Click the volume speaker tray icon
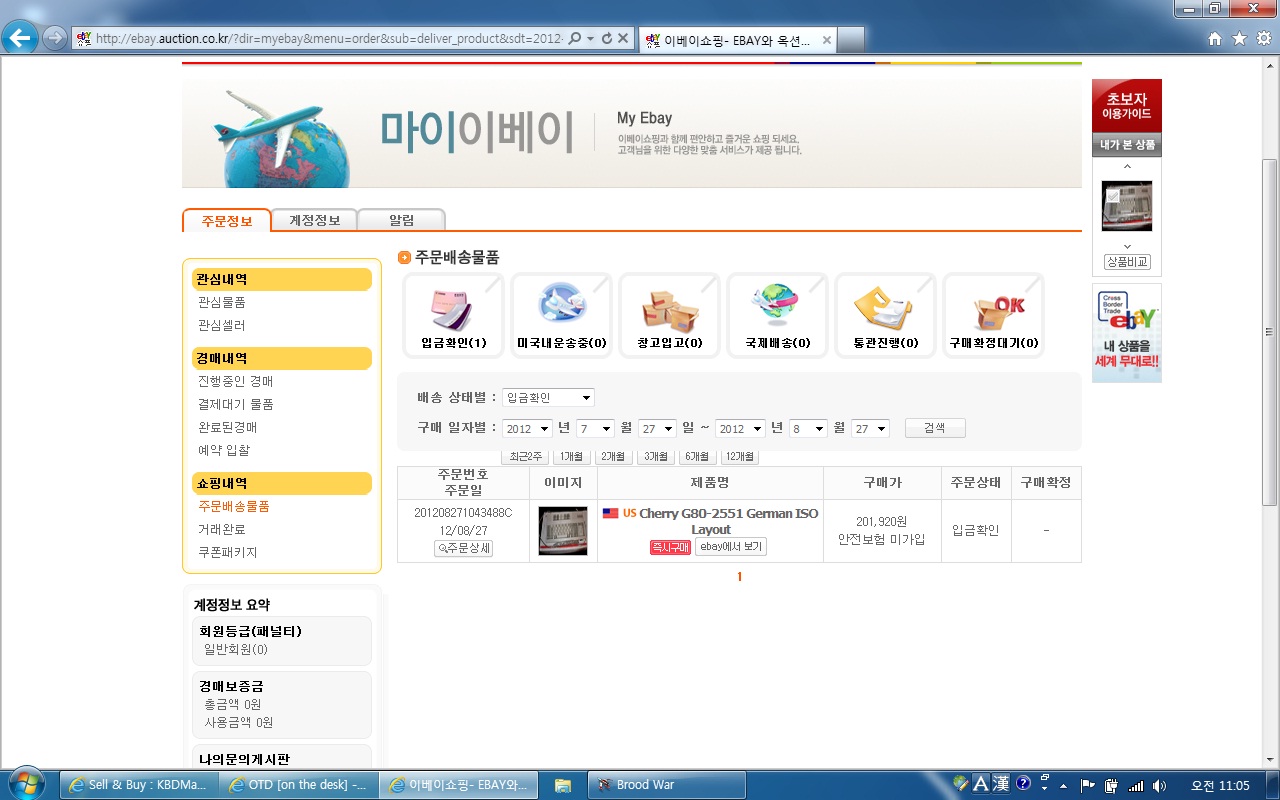The width and height of the screenshot is (1280, 800). tap(1159, 785)
